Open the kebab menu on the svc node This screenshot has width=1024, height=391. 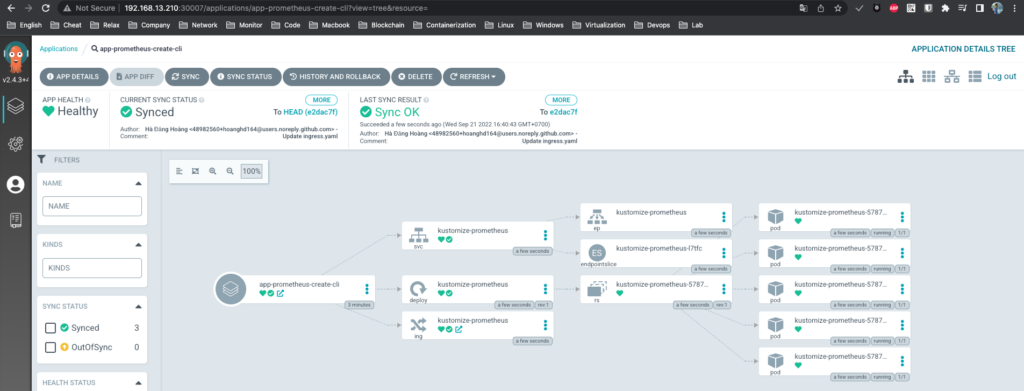pos(545,235)
